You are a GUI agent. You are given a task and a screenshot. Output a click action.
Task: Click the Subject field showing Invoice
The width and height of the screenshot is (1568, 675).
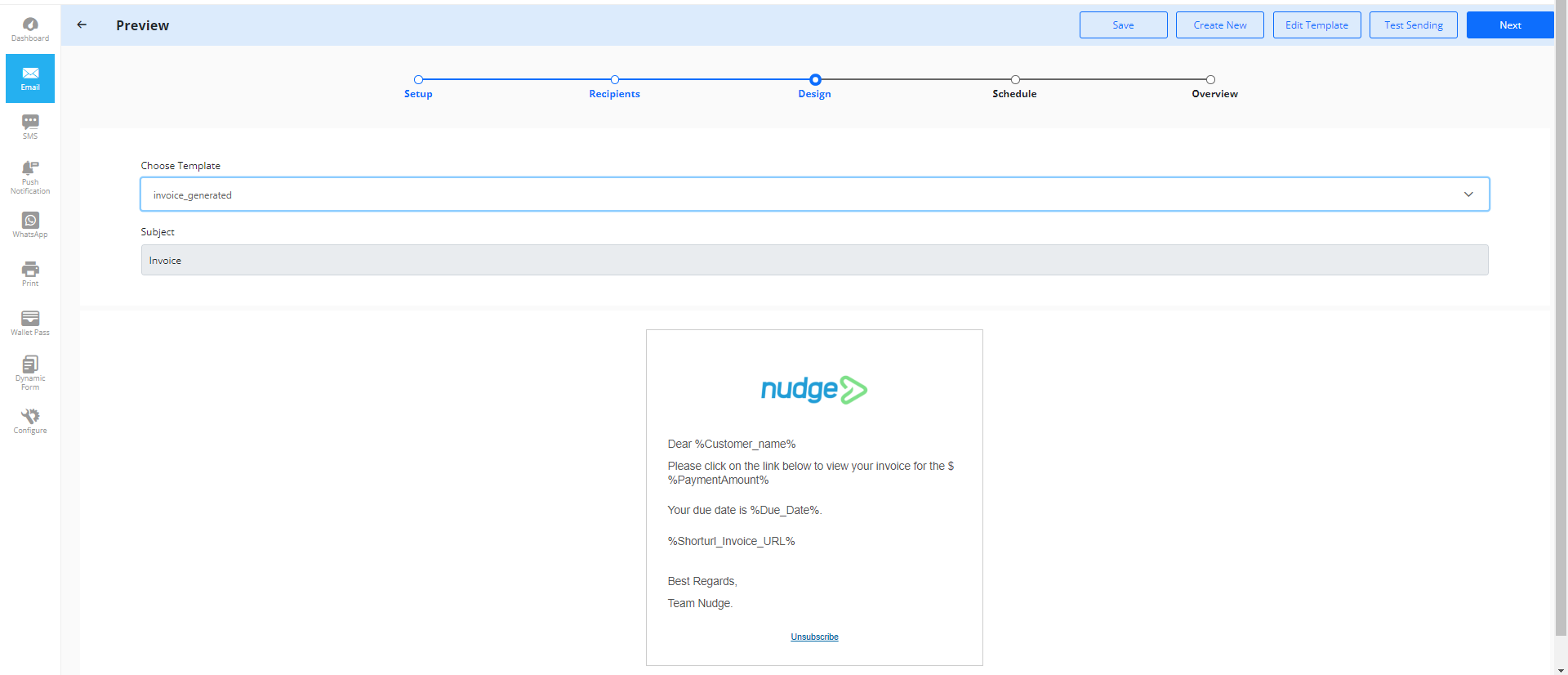815,260
